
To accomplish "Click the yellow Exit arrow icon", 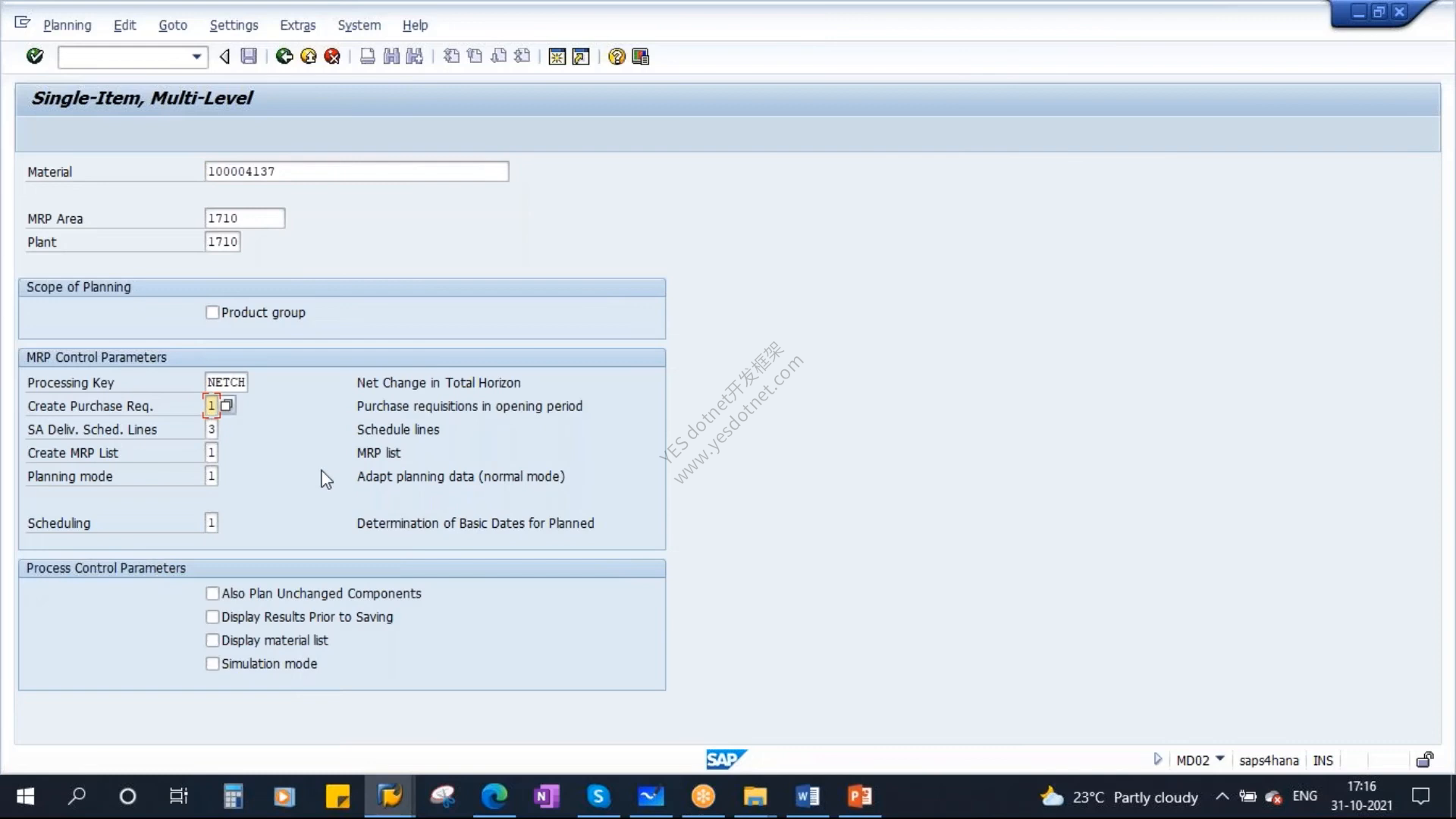I will pyautogui.click(x=309, y=56).
